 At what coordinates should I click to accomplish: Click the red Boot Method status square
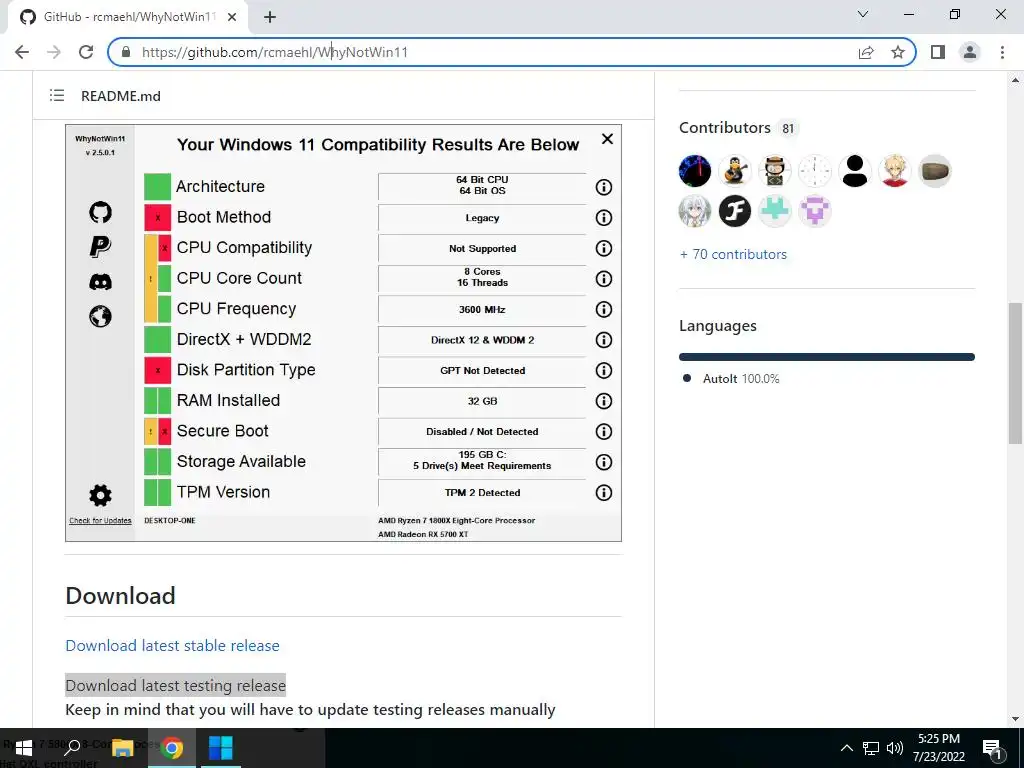157,217
